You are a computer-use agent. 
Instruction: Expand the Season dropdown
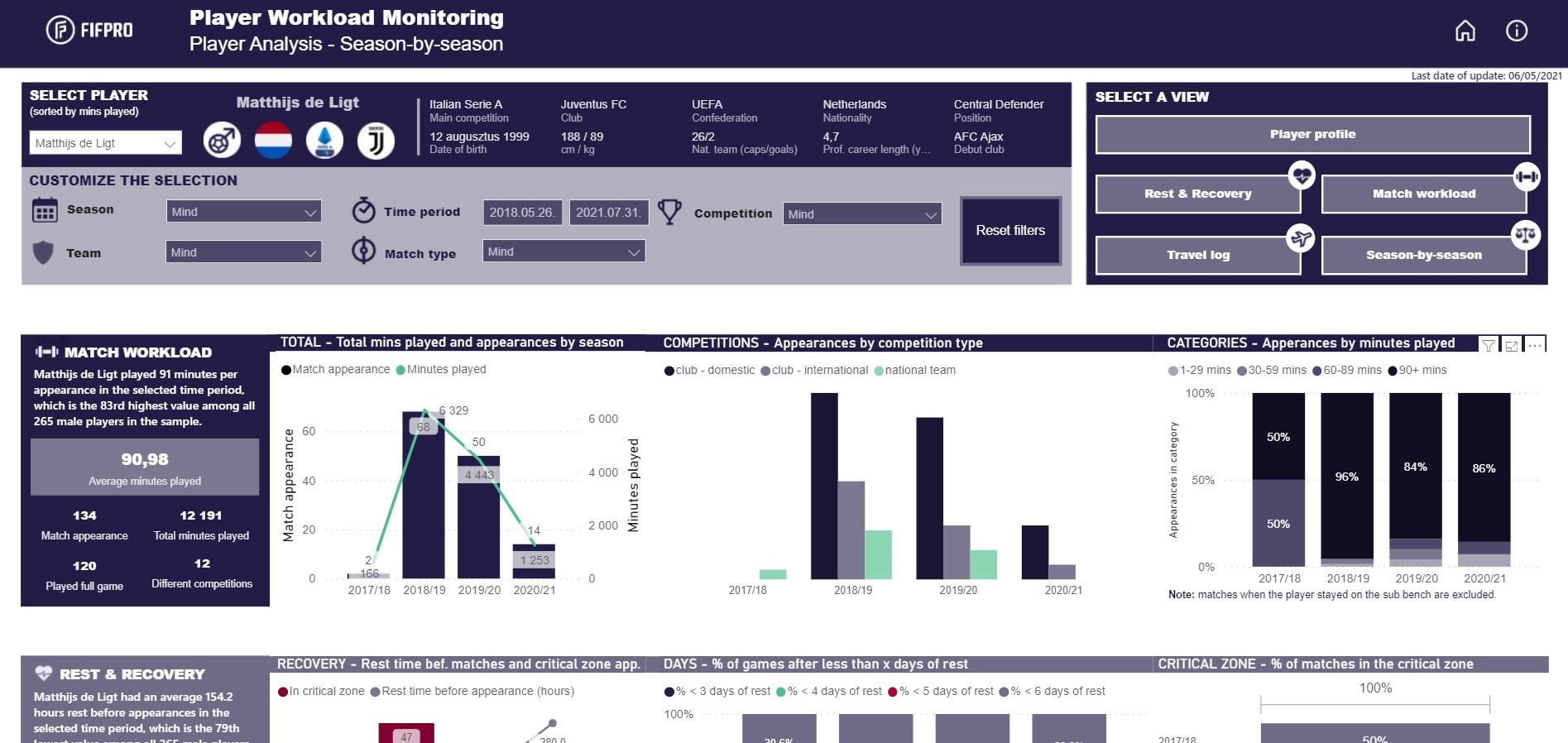243,213
